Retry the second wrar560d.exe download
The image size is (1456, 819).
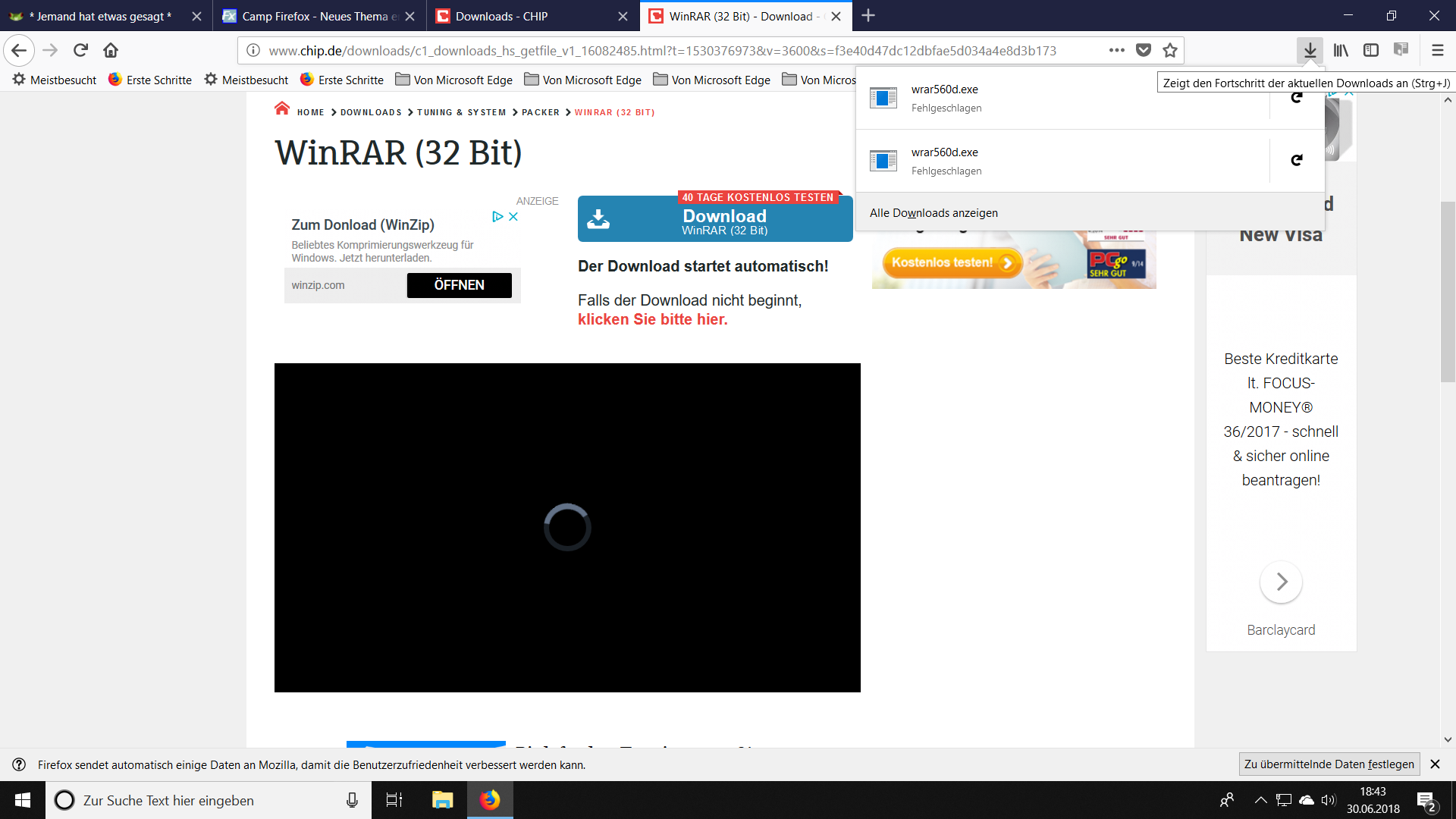(1297, 160)
